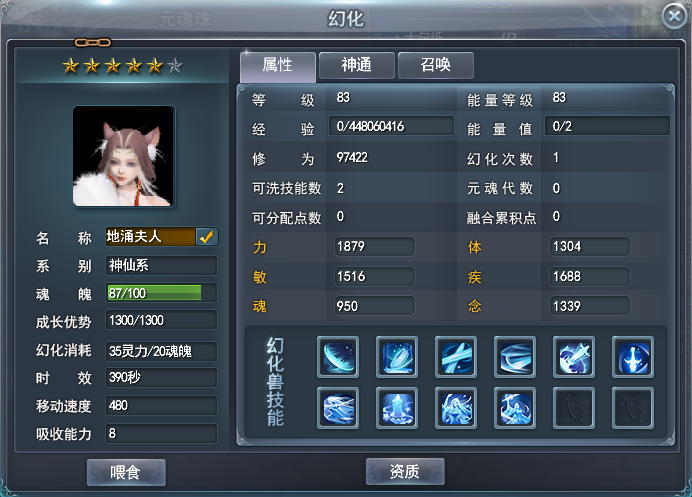
Task: Open the 资质 aptitude button
Action: tap(405, 471)
